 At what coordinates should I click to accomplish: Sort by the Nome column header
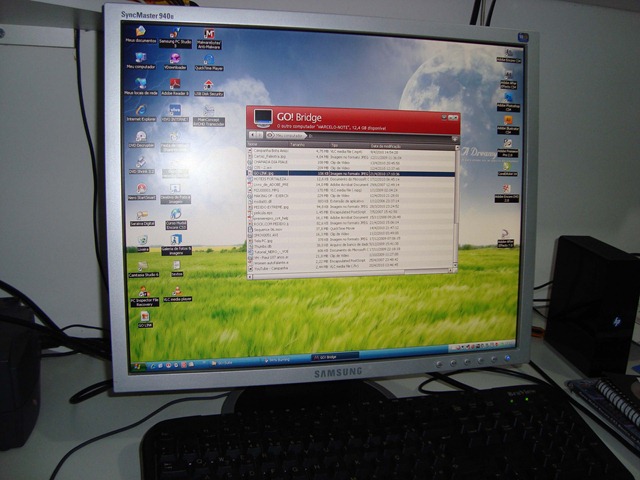pyautogui.click(x=268, y=144)
